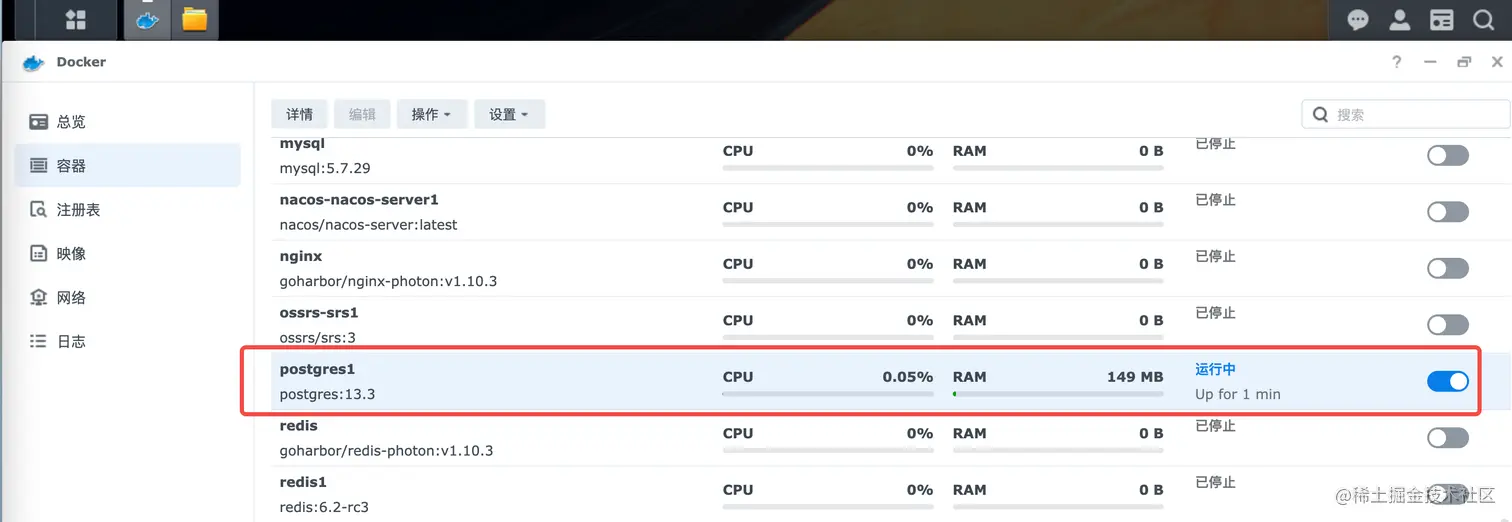Screen dimensions: 1512x522
Task: Open the user account options icon
Action: pos(1400,19)
